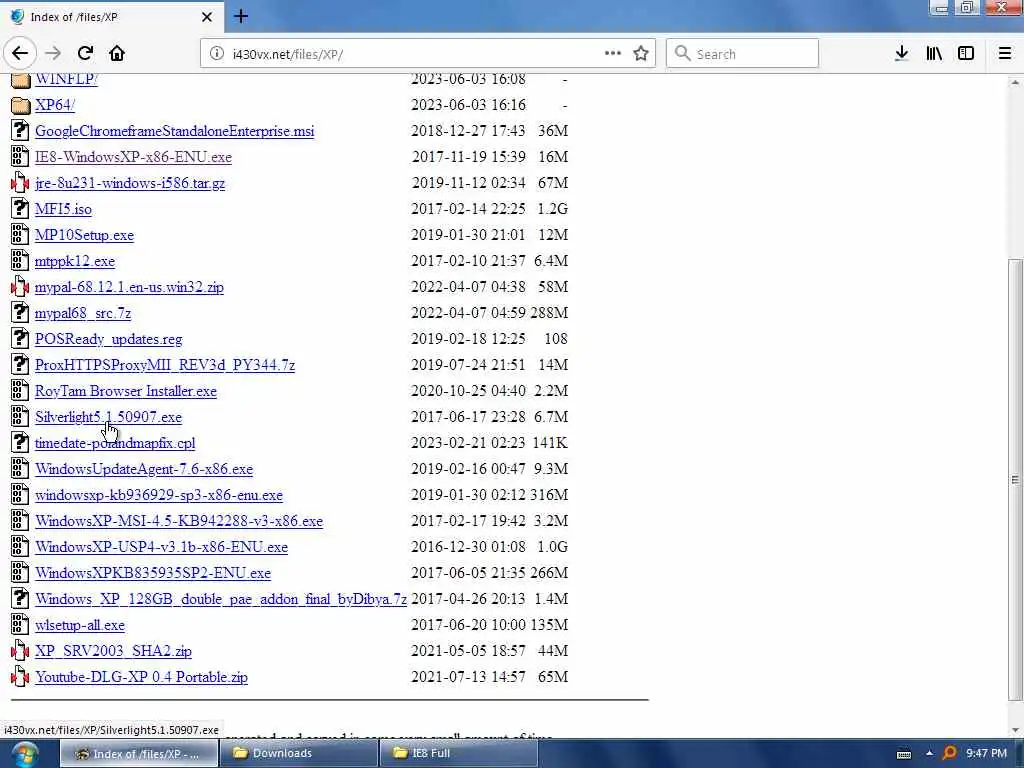1024x768 pixels.
Task: Open the Windows Start button
Action: [x=24, y=754]
